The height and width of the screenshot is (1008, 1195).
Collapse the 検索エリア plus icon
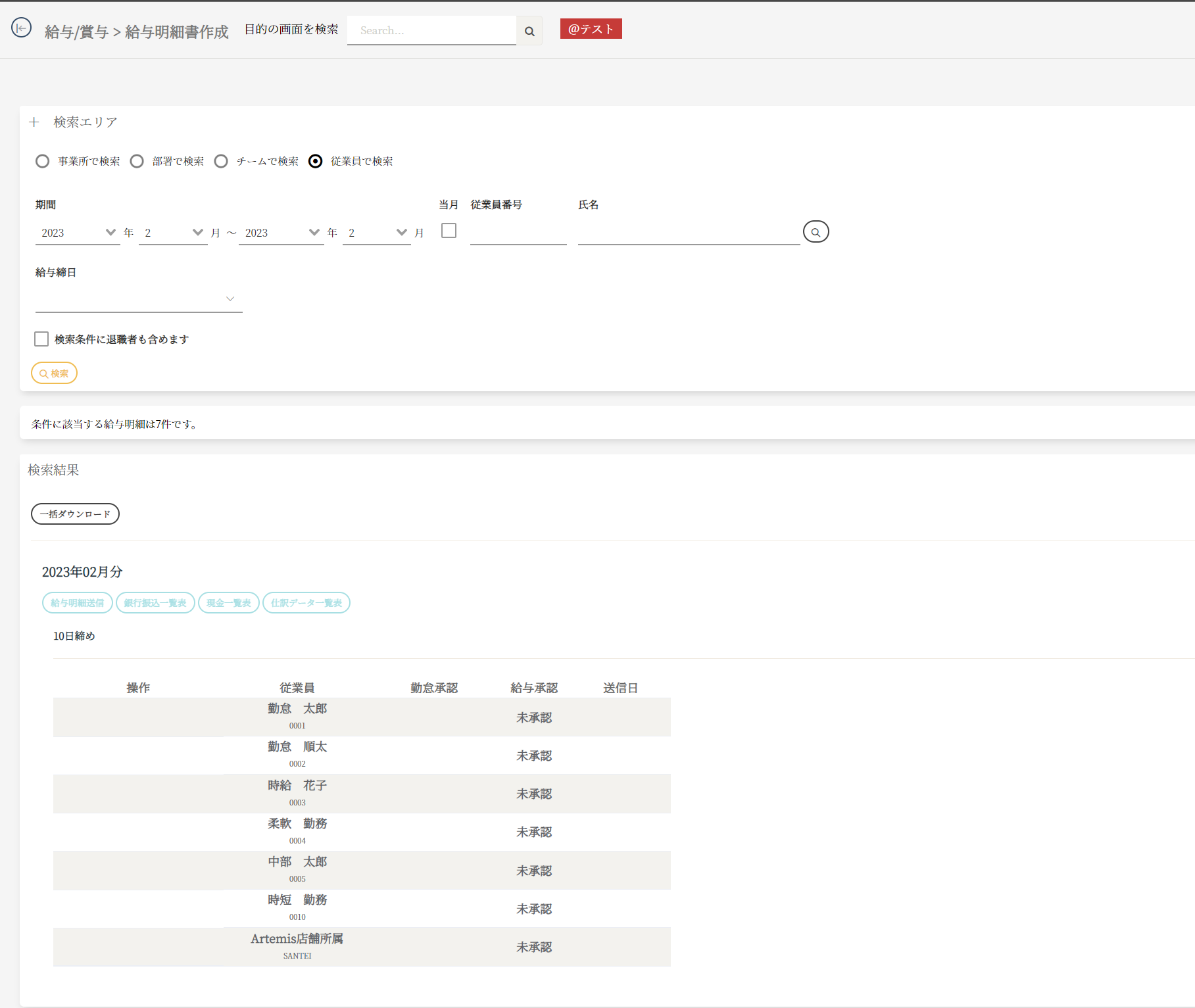coord(34,122)
